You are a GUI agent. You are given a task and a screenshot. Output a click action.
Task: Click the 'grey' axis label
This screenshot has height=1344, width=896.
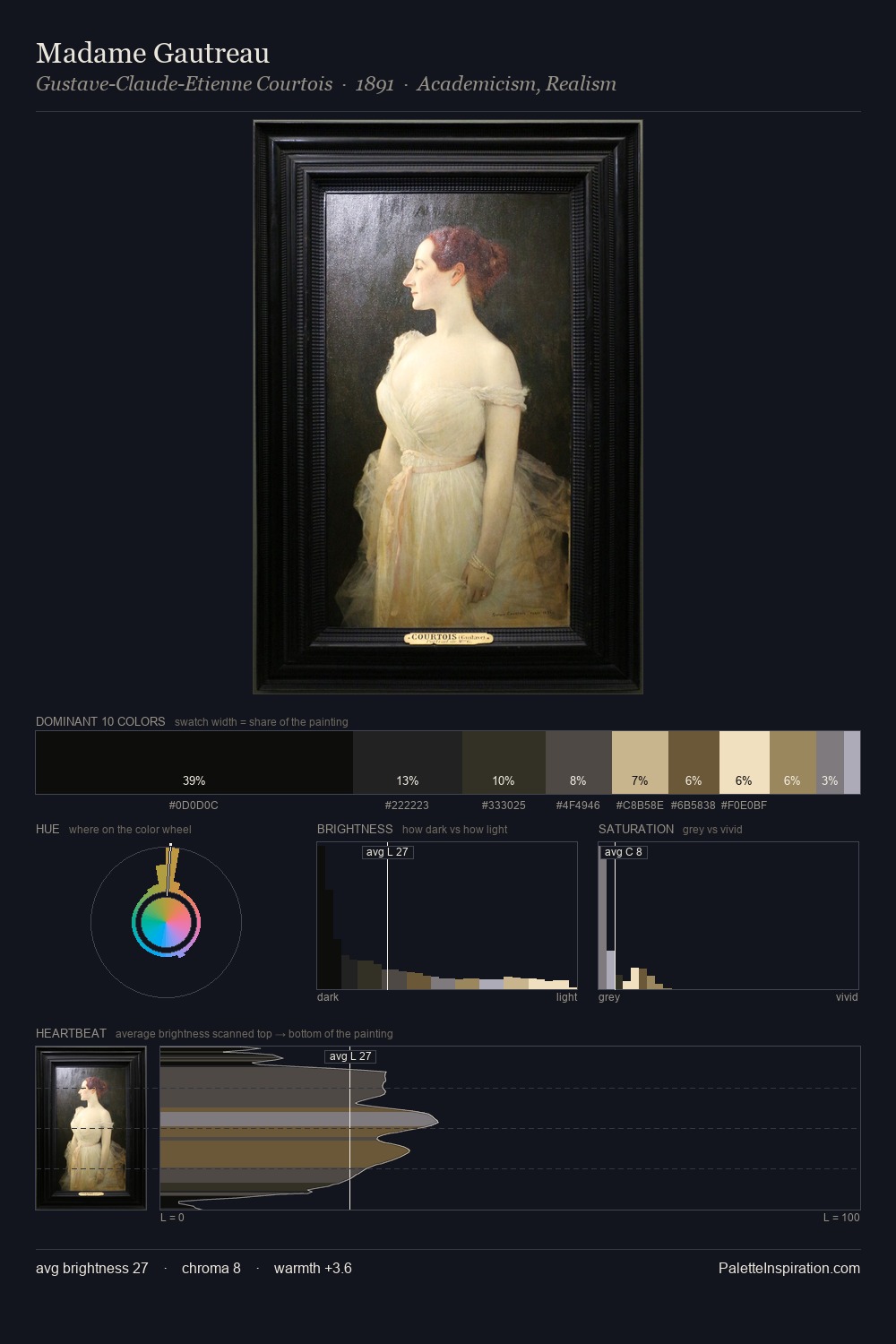[609, 997]
